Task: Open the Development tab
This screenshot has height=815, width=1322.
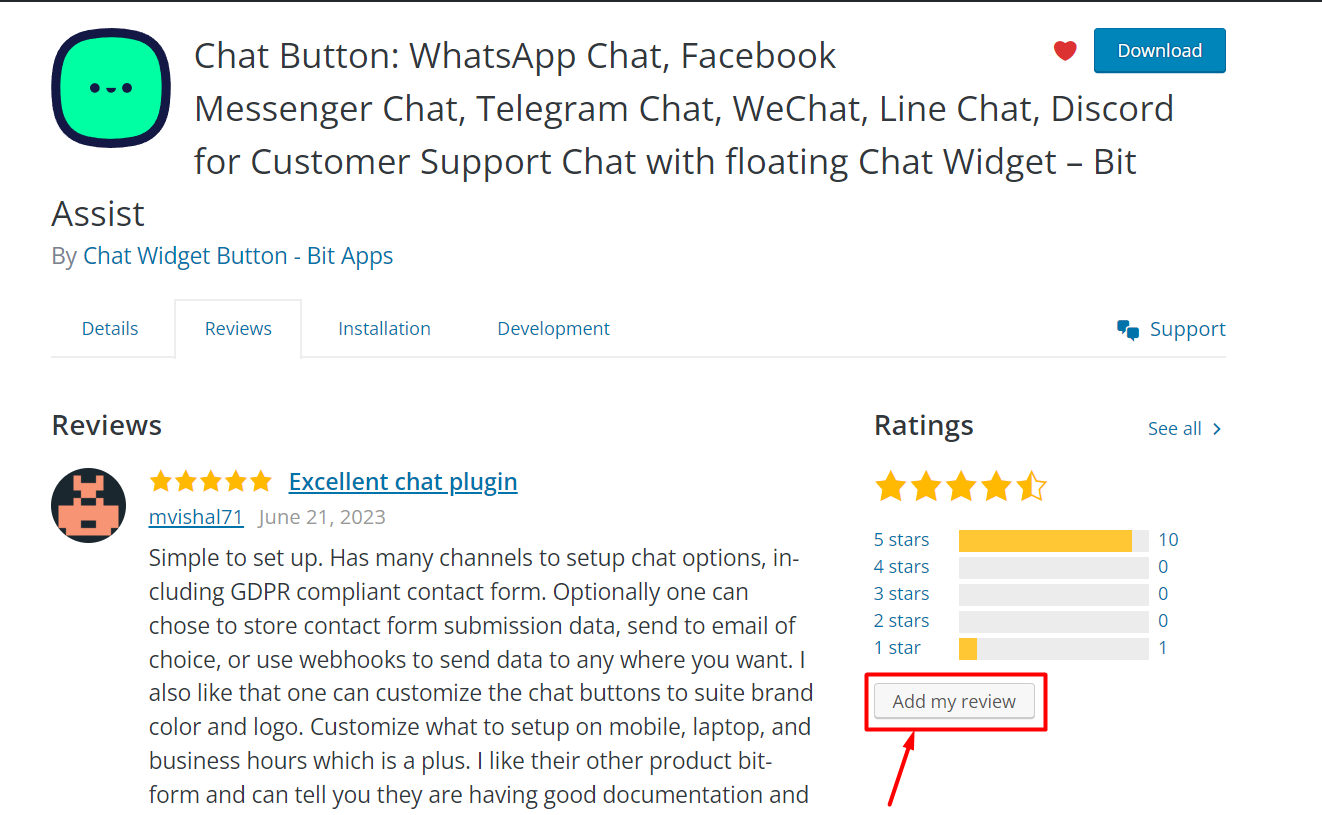Action: tap(553, 328)
